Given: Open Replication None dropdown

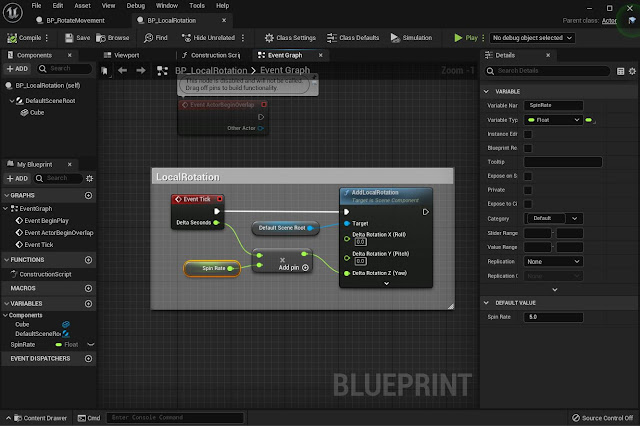Looking at the screenshot, I should [x=553, y=262].
